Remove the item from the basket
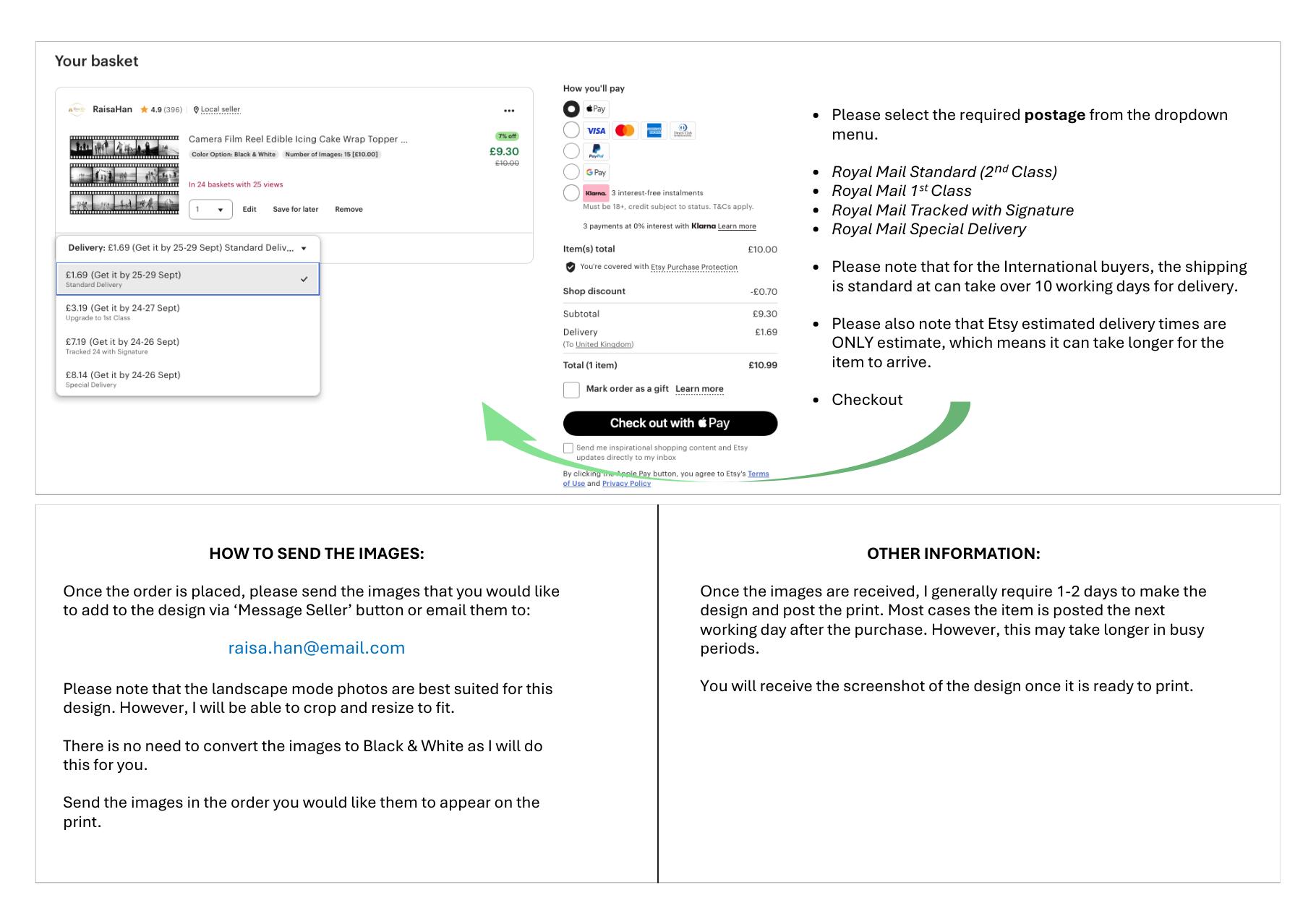1316x911 pixels. click(349, 210)
